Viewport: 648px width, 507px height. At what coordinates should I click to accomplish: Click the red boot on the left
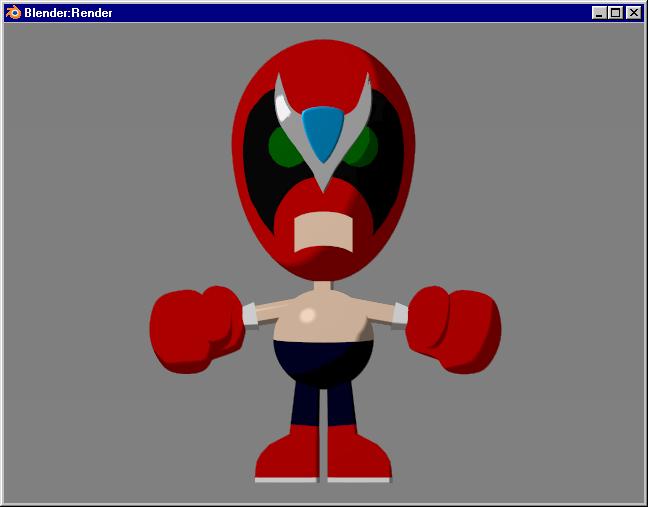point(288,455)
